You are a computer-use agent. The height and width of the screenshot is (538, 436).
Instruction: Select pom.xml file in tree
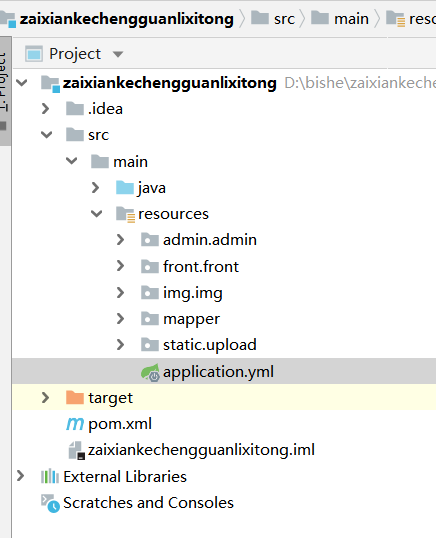coord(120,424)
